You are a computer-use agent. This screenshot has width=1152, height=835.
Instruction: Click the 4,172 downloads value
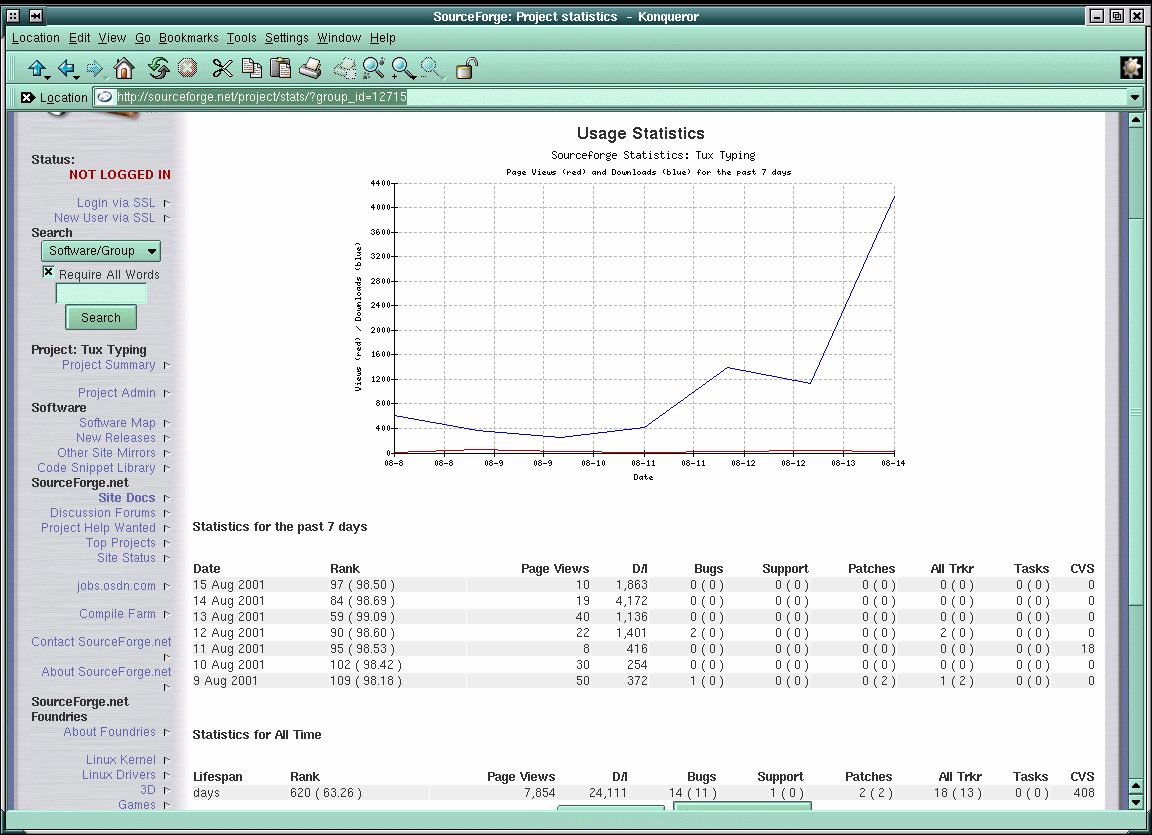coord(631,601)
